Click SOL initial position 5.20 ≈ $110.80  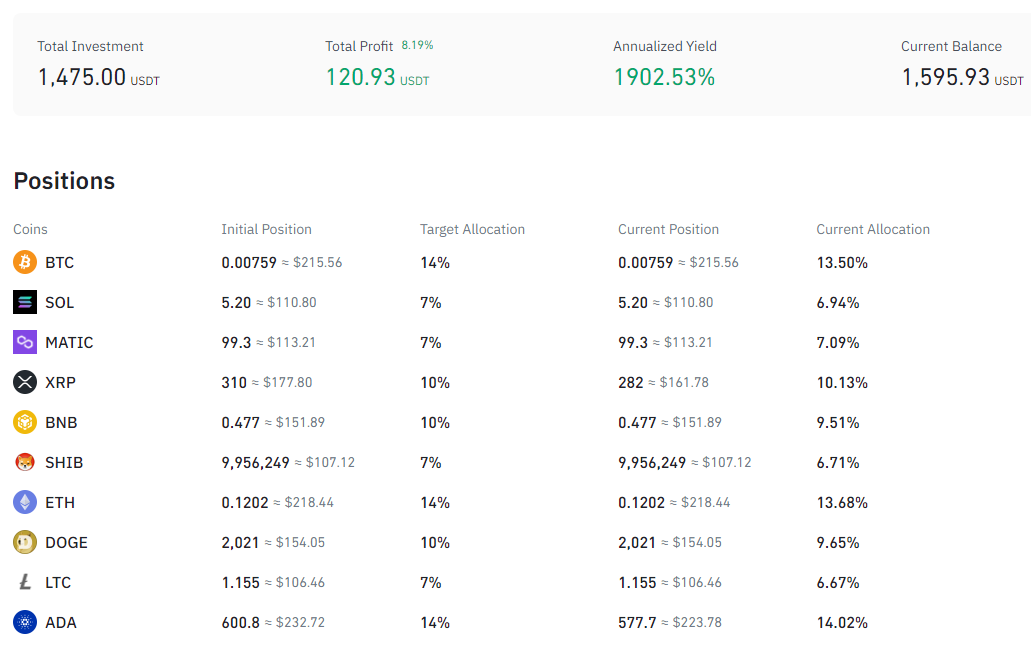point(269,302)
